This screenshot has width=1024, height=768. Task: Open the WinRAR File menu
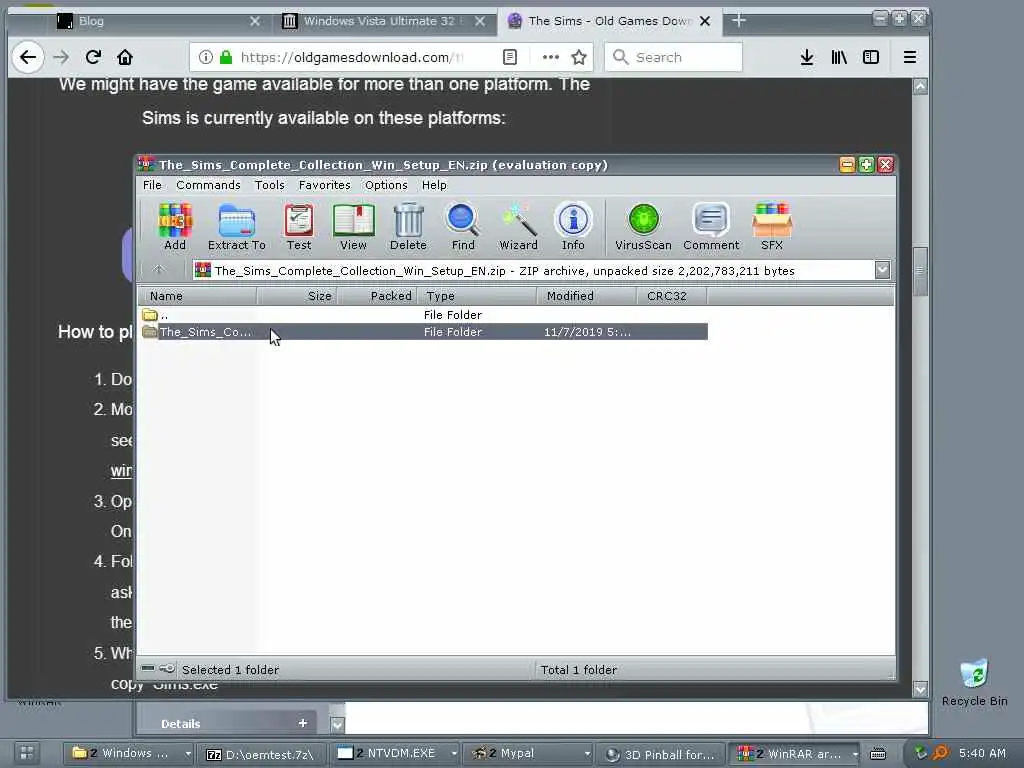pyautogui.click(x=152, y=185)
